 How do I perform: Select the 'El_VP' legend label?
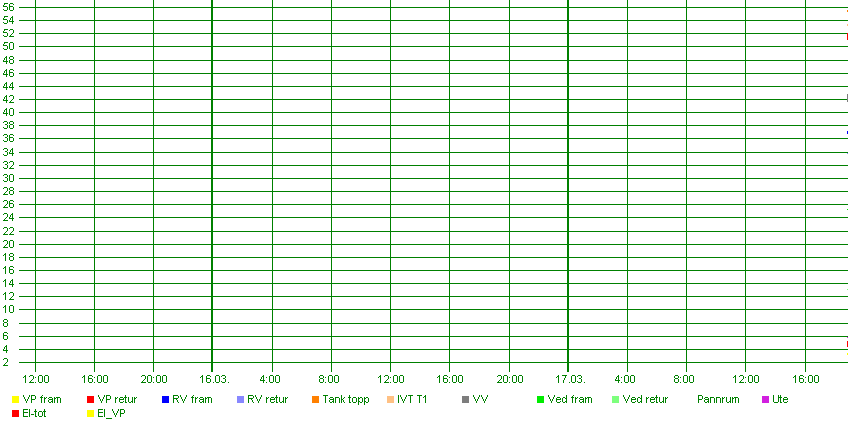[x=111, y=414]
